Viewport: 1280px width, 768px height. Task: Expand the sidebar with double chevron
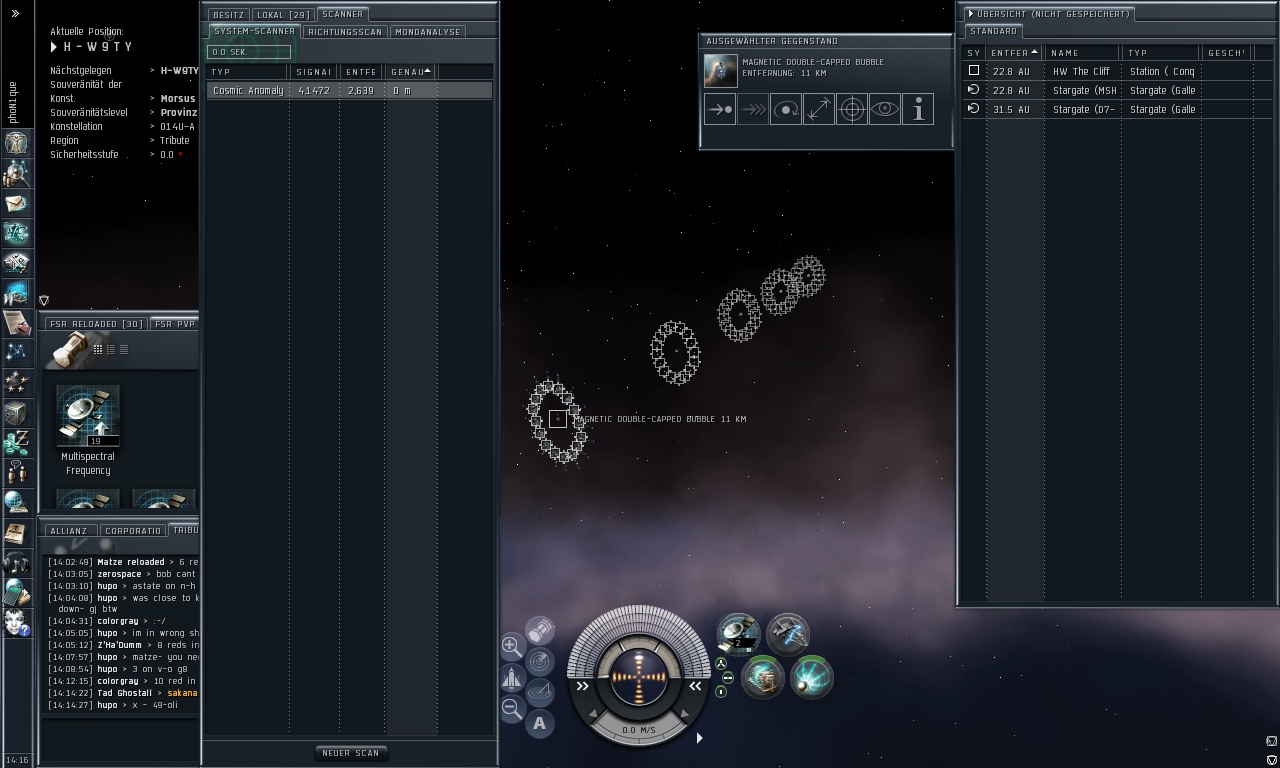point(15,14)
